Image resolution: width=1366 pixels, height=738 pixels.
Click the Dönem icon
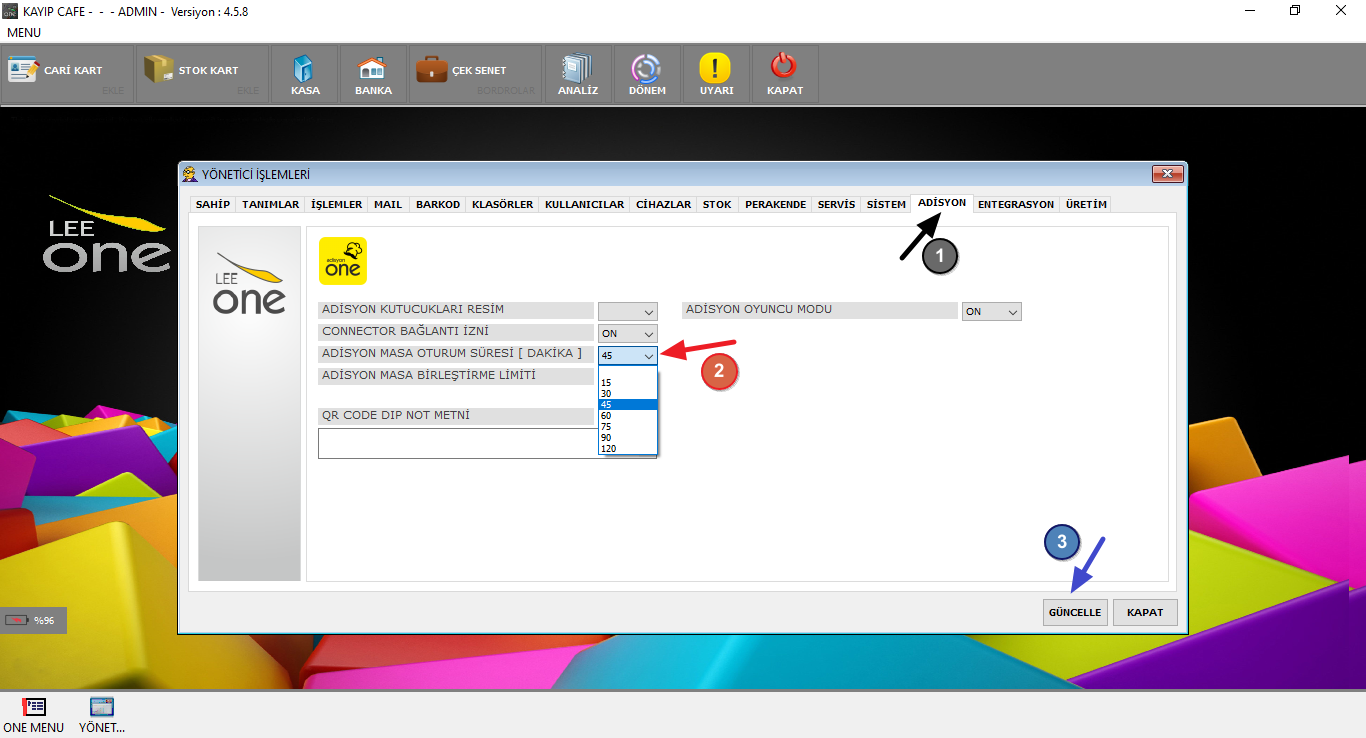coord(647,70)
